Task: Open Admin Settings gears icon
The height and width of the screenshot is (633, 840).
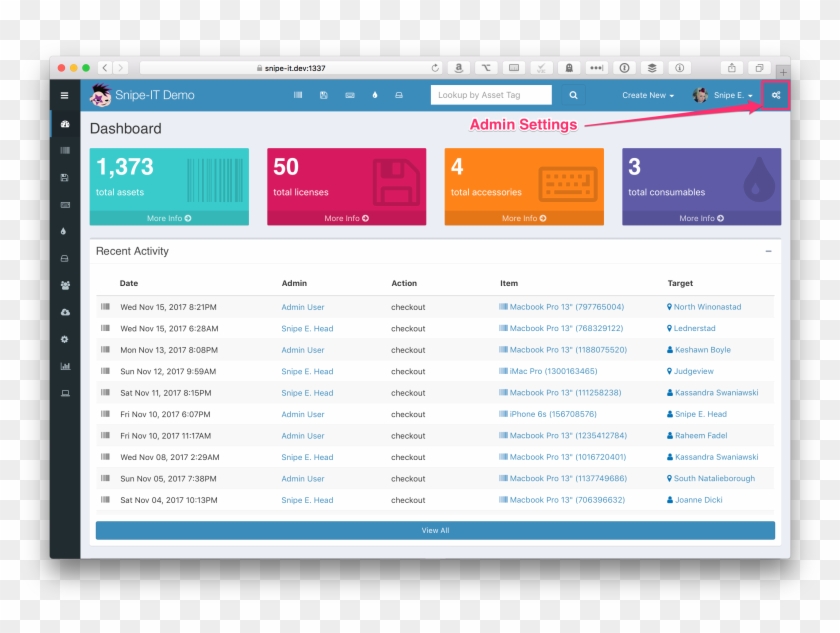Action: 776,95
